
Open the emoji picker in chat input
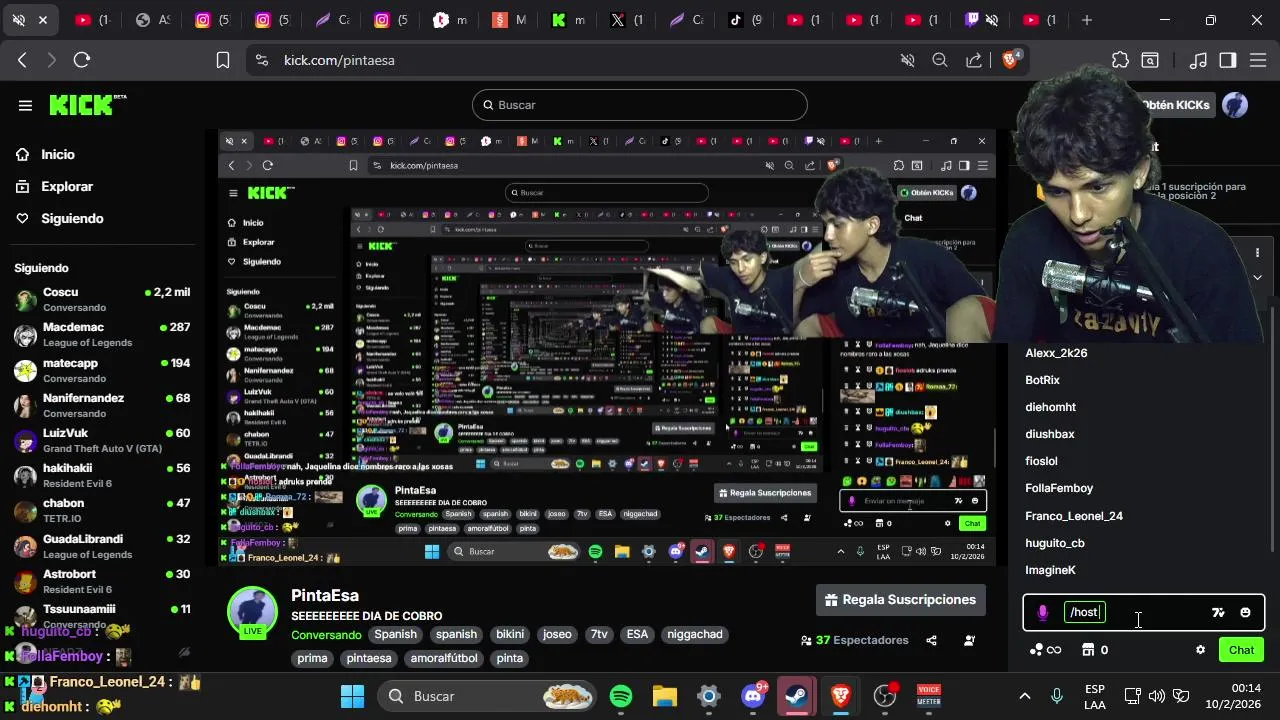[x=1245, y=612]
